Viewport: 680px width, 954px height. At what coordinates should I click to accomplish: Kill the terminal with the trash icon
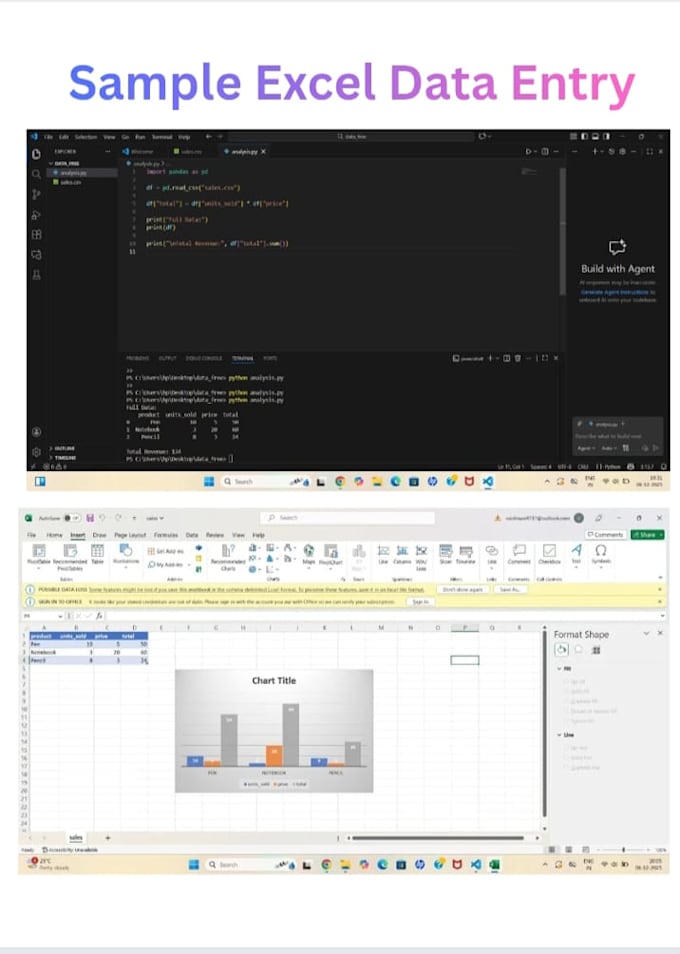click(518, 358)
